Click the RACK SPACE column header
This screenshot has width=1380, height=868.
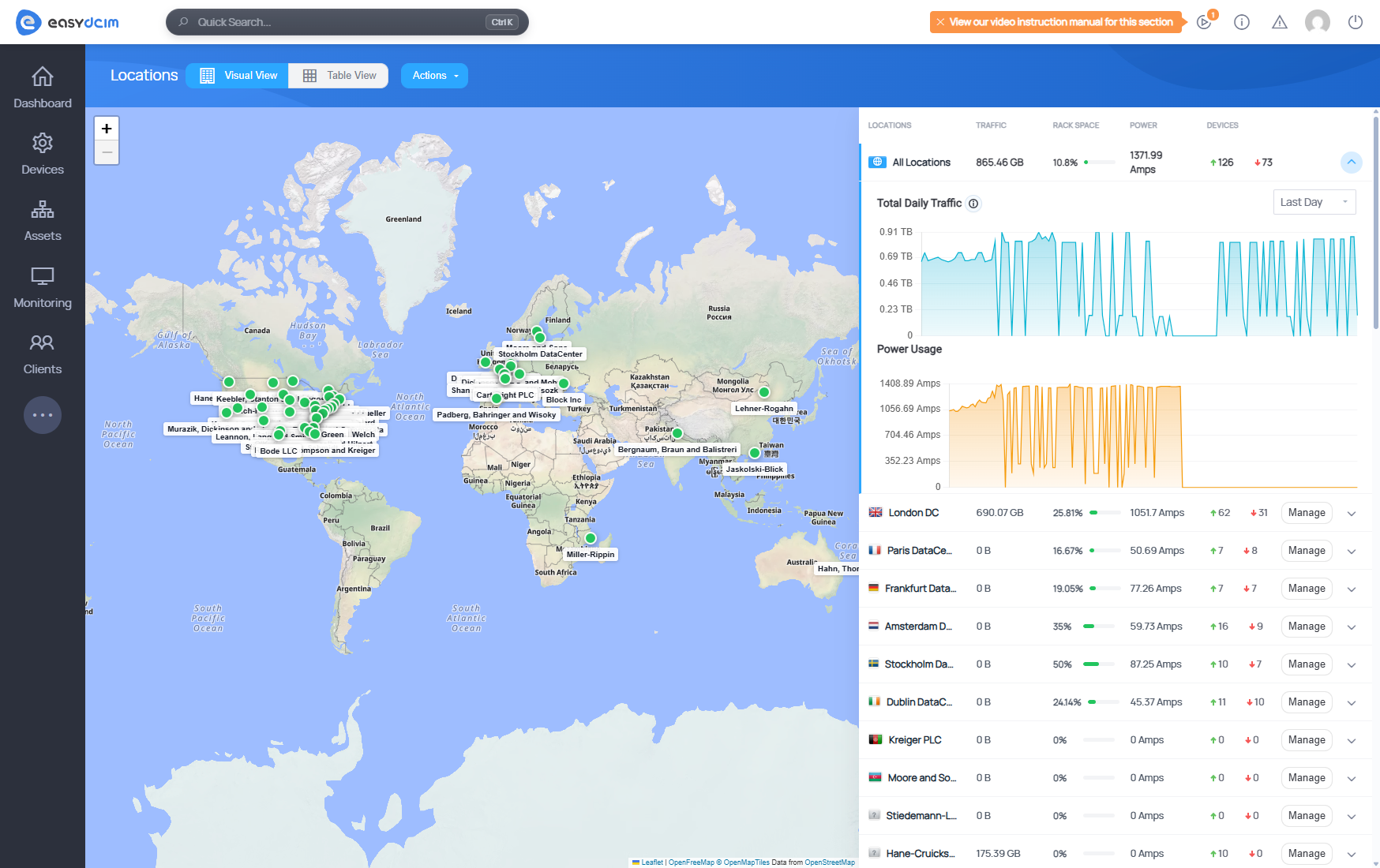click(x=1075, y=125)
